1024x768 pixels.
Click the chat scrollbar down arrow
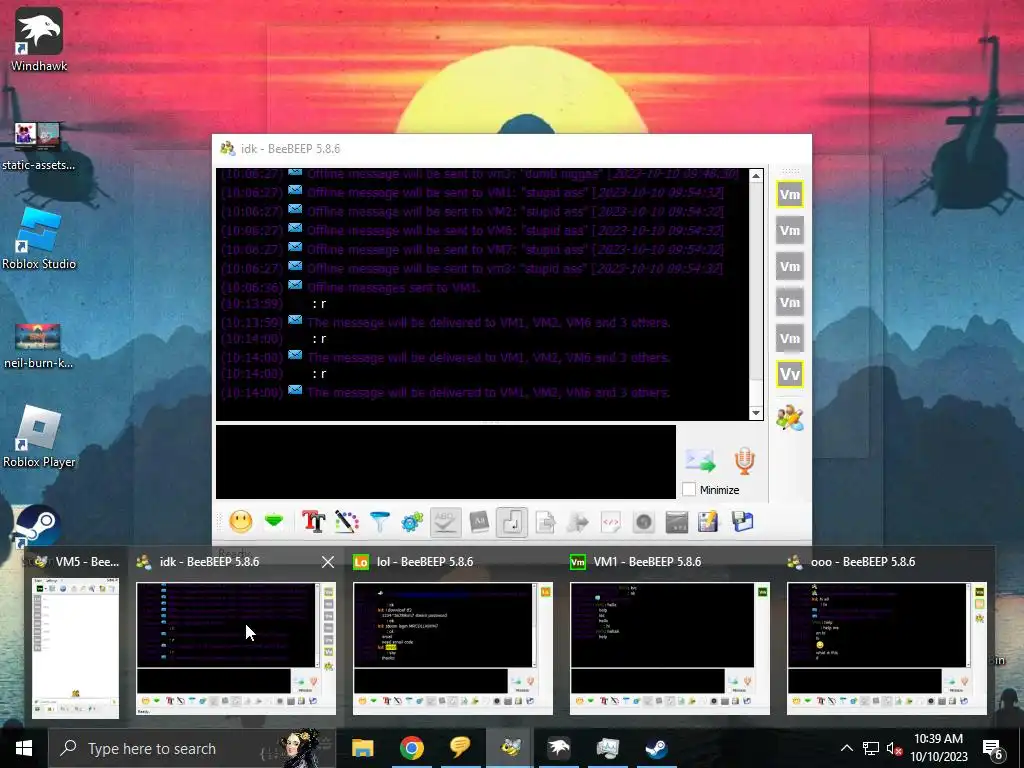pos(756,413)
